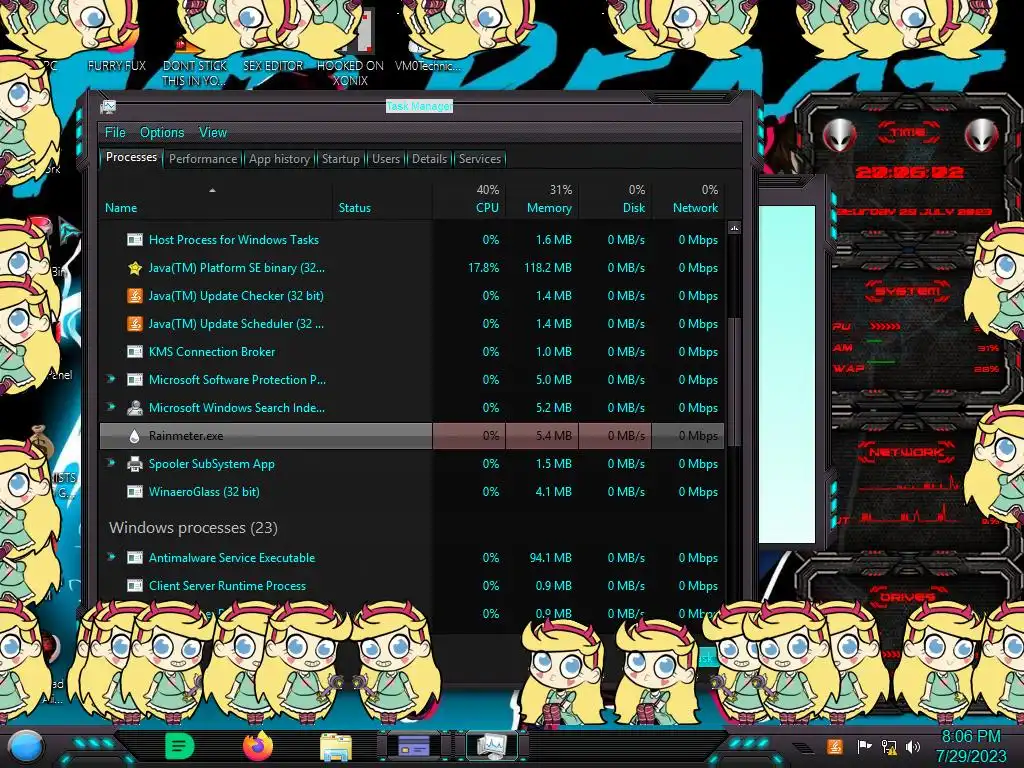Click the Java Update Scheduler orange icon
The image size is (1024, 768).
coord(135,324)
